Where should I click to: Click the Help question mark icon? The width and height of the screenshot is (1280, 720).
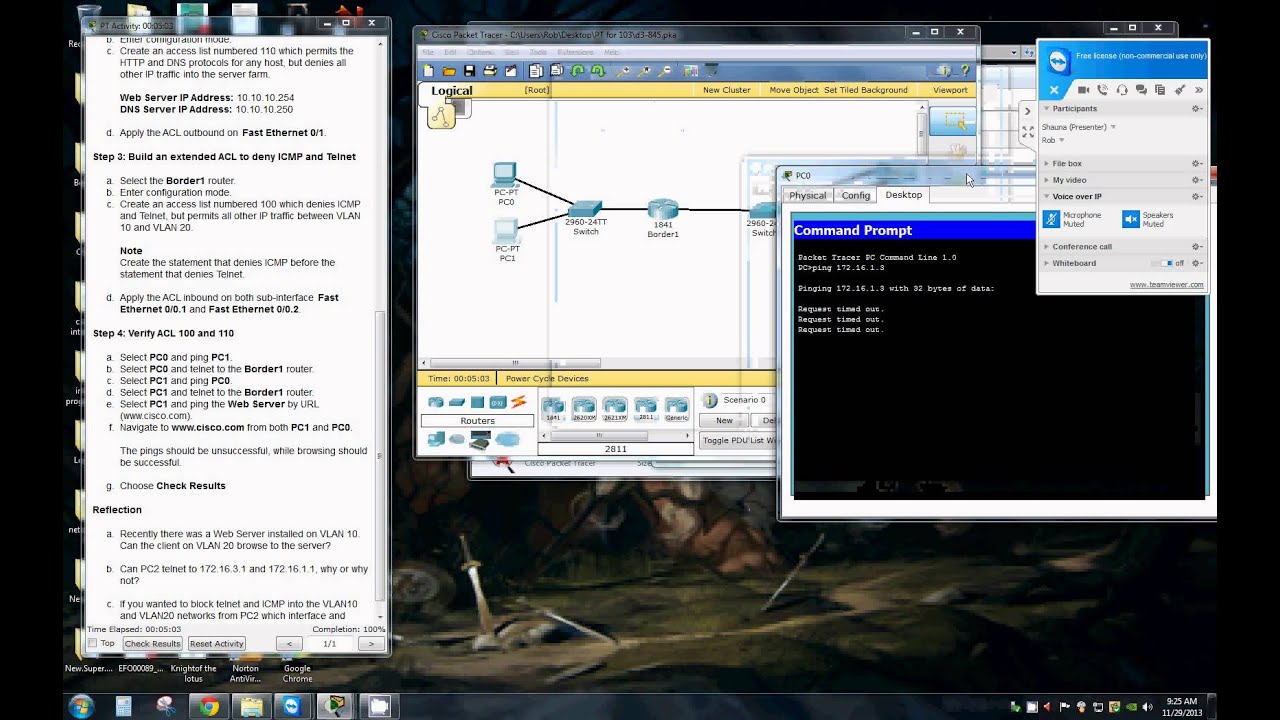click(965, 71)
